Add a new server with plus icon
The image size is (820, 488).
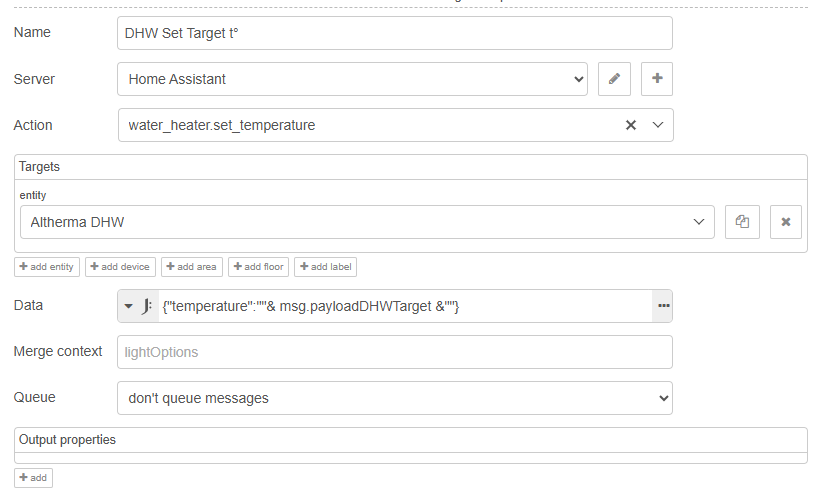click(657, 79)
